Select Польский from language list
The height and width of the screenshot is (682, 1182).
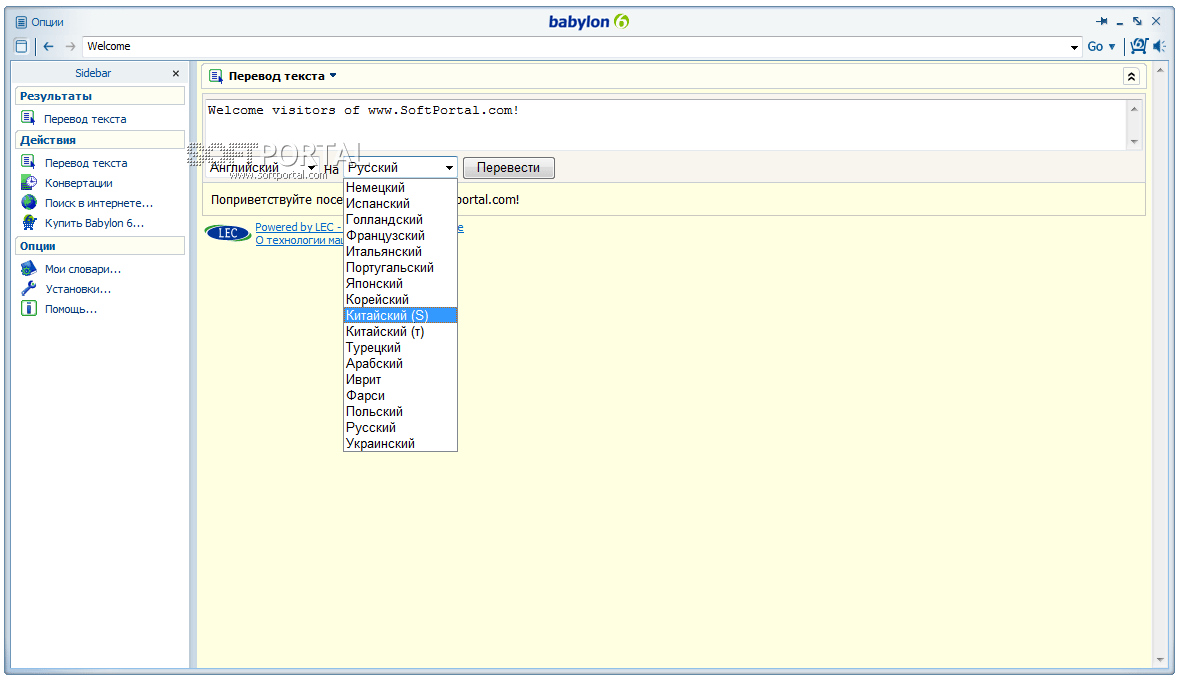[400, 411]
